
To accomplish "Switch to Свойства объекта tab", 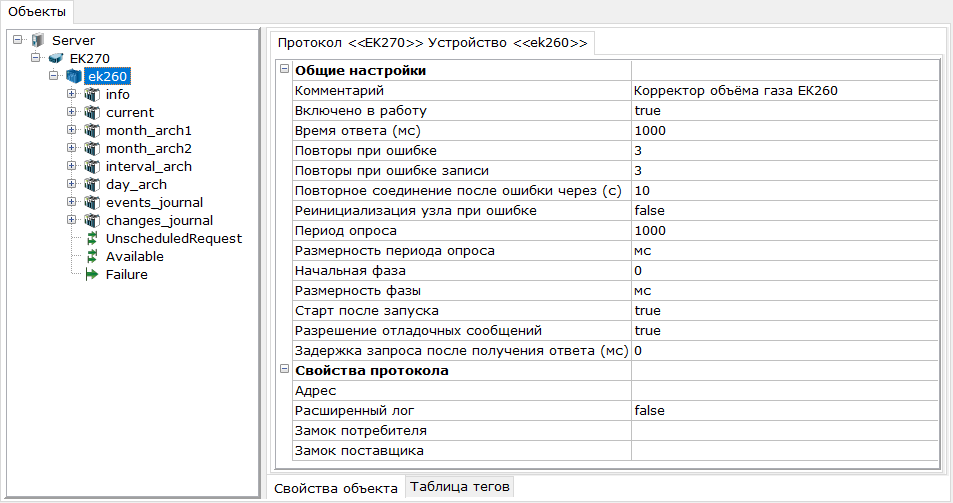I will pyautogui.click(x=335, y=488).
